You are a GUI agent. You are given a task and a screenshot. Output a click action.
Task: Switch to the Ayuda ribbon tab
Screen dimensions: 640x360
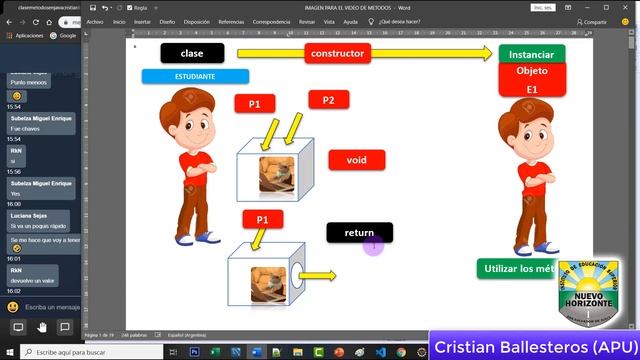tap(350, 22)
